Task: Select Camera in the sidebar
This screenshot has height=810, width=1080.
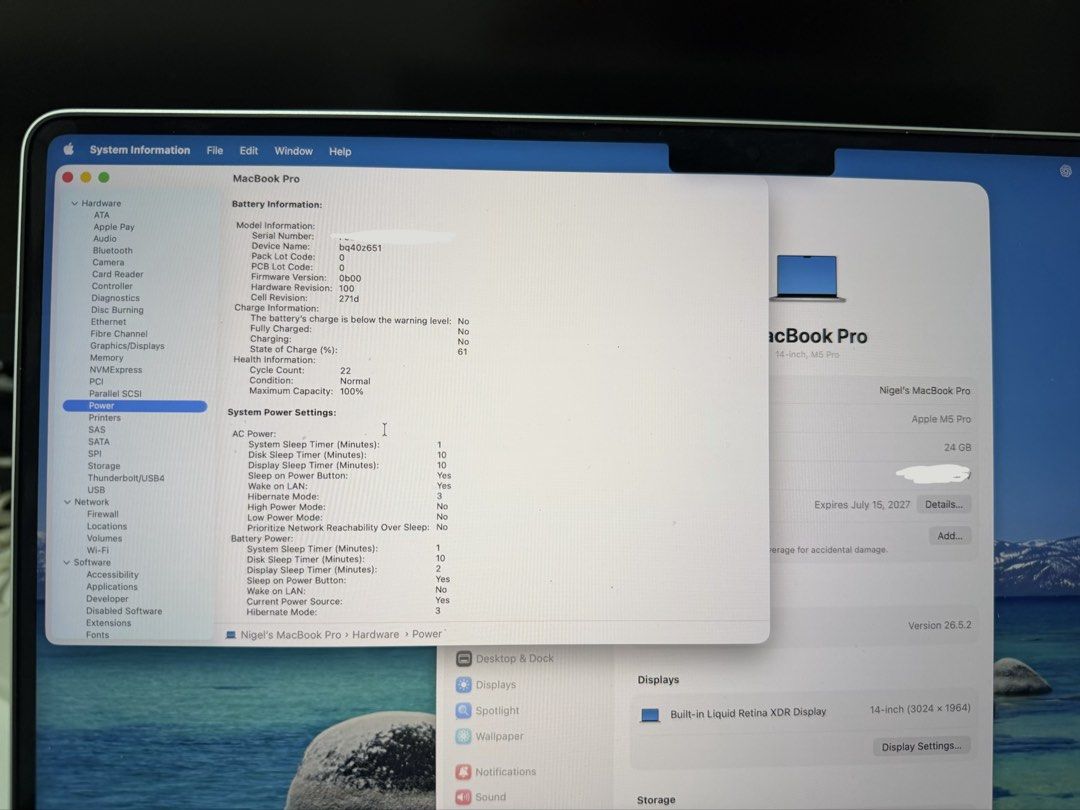Action: pos(108,262)
